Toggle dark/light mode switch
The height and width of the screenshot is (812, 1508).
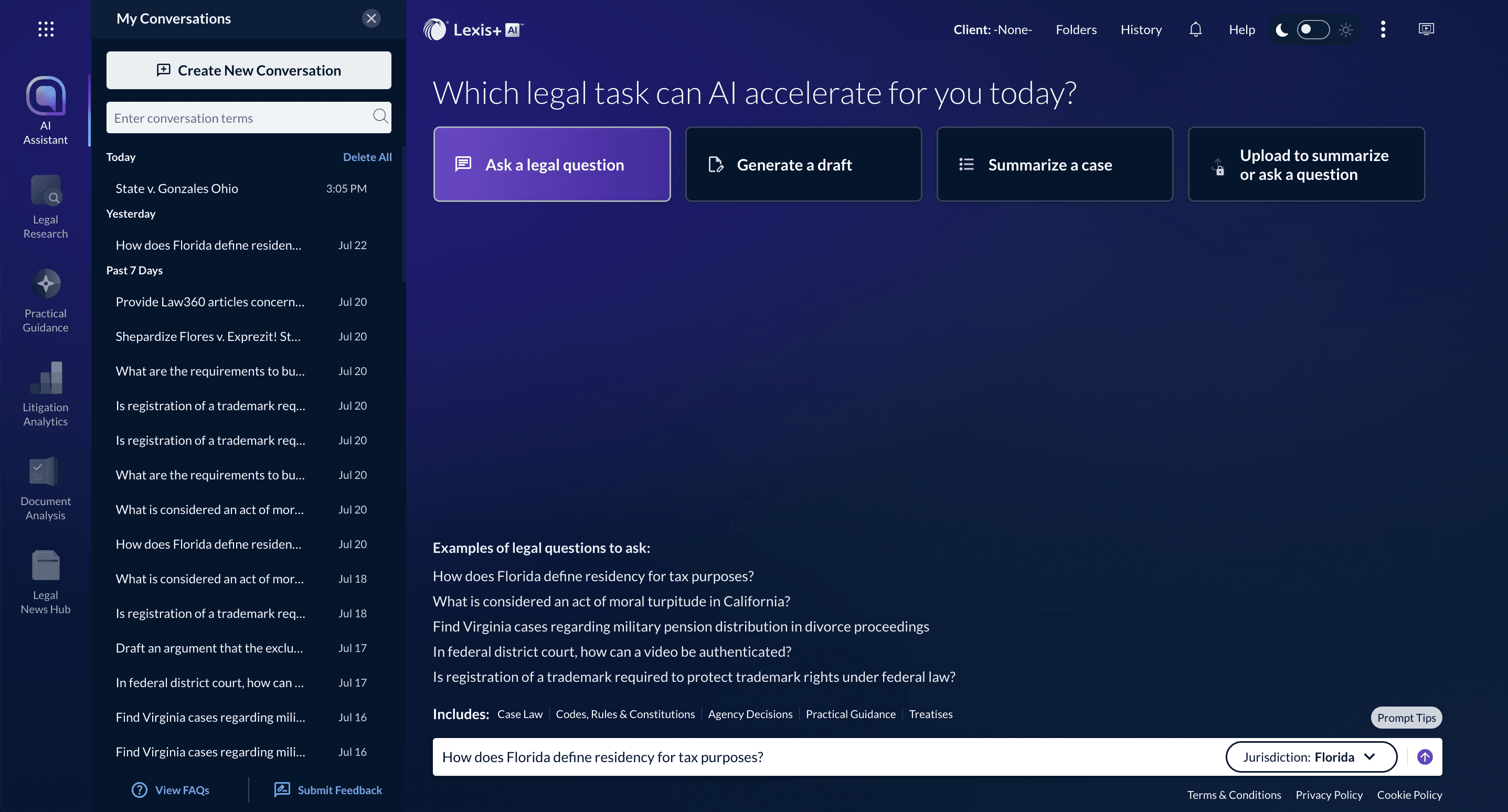(x=1312, y=29)
